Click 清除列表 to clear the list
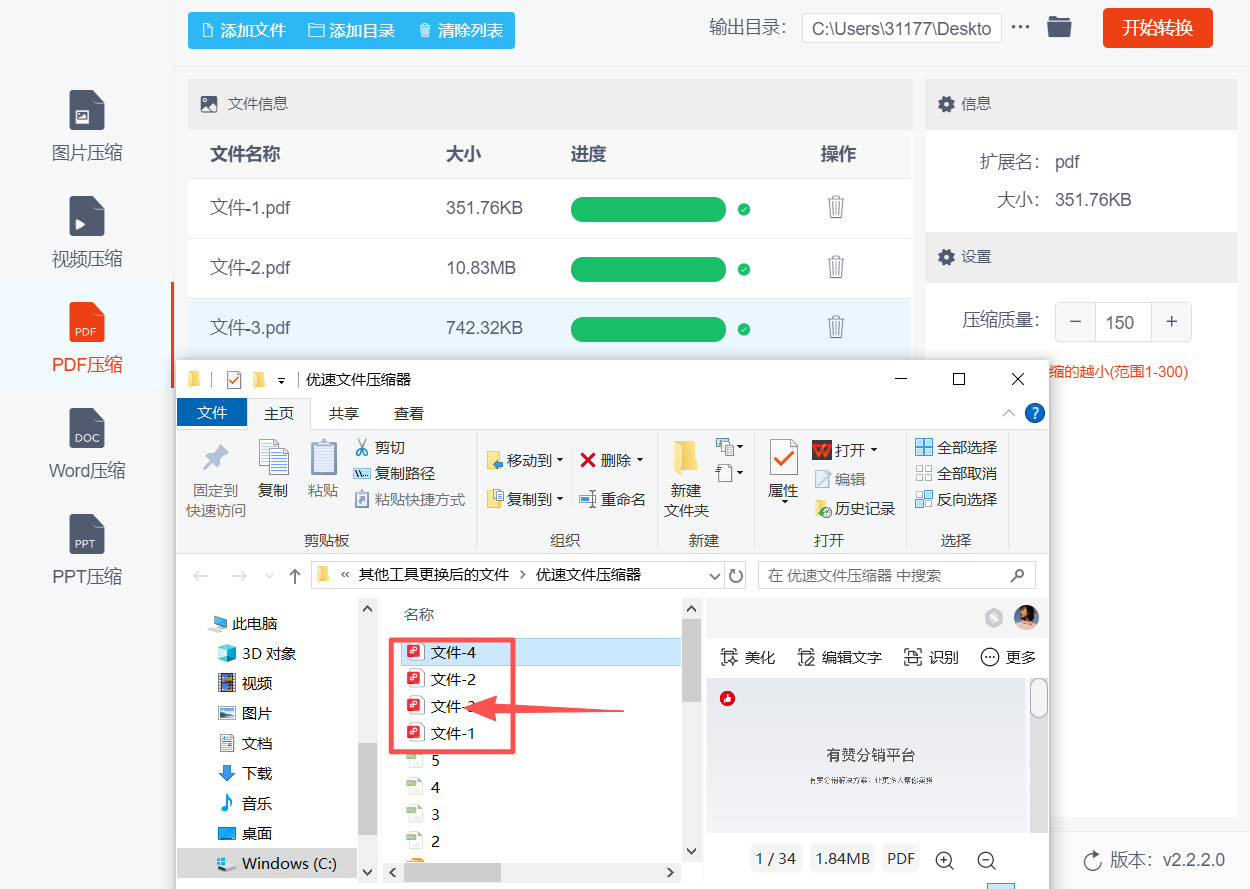This screenshot has height=889, width=1250. point(460,30)
